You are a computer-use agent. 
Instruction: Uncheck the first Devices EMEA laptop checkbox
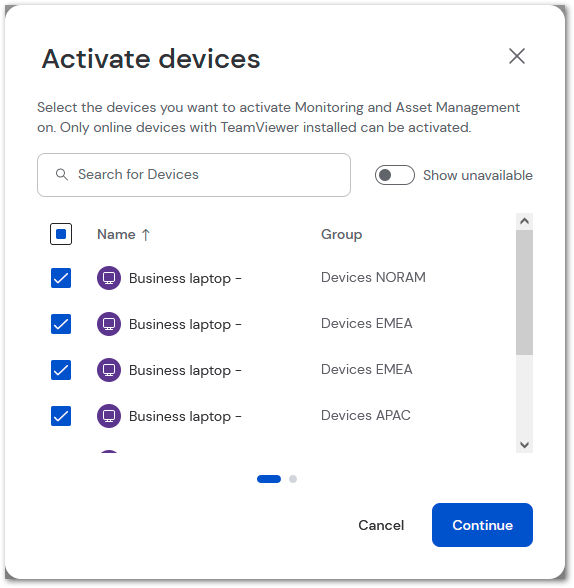pyautogui.click(x=61, y=324)
